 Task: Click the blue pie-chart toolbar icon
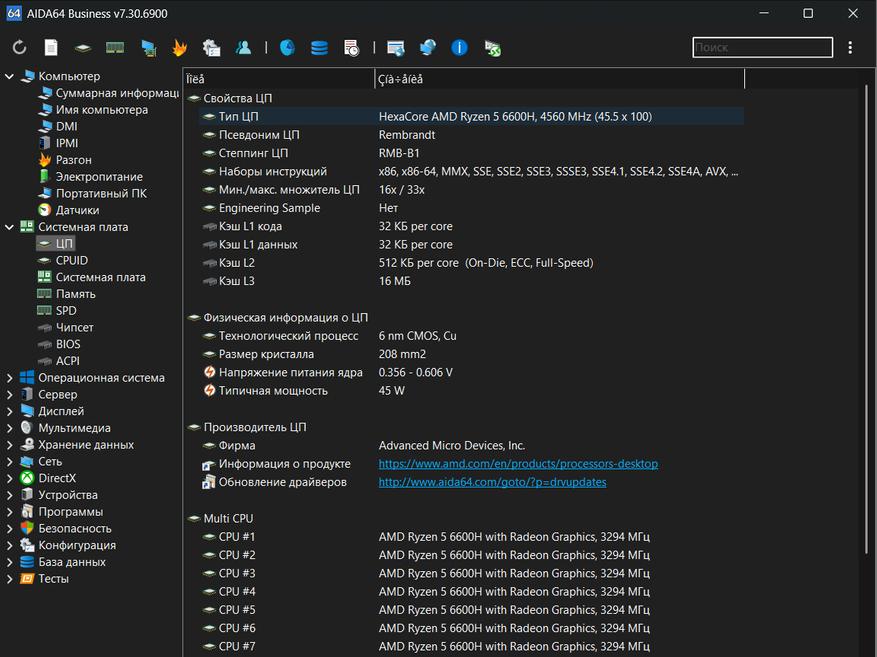[x=287, y=48]
